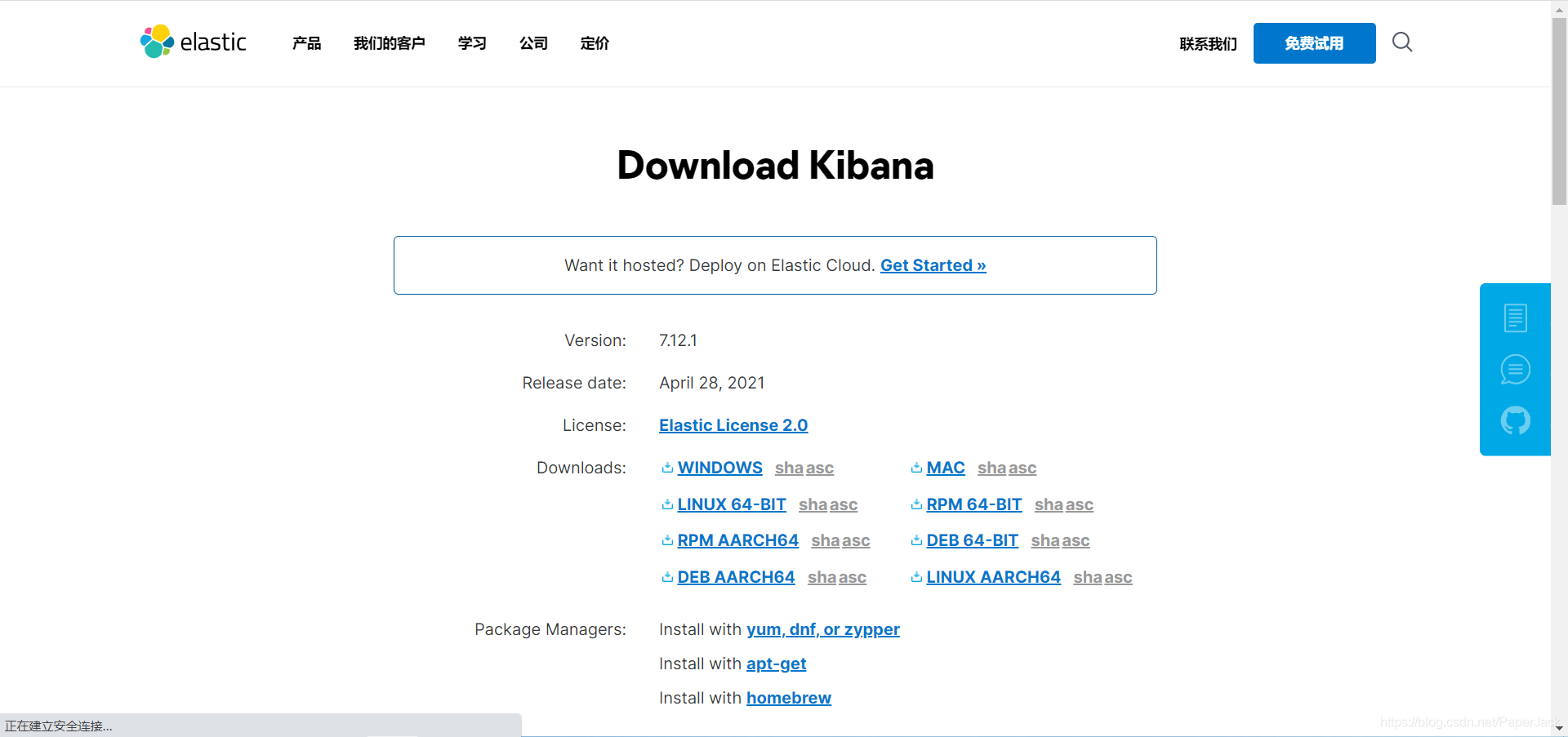This screenshot has width=1568, height=737.
Task: Open sha link for WINDOWS
Action: (x=789, y=468)
